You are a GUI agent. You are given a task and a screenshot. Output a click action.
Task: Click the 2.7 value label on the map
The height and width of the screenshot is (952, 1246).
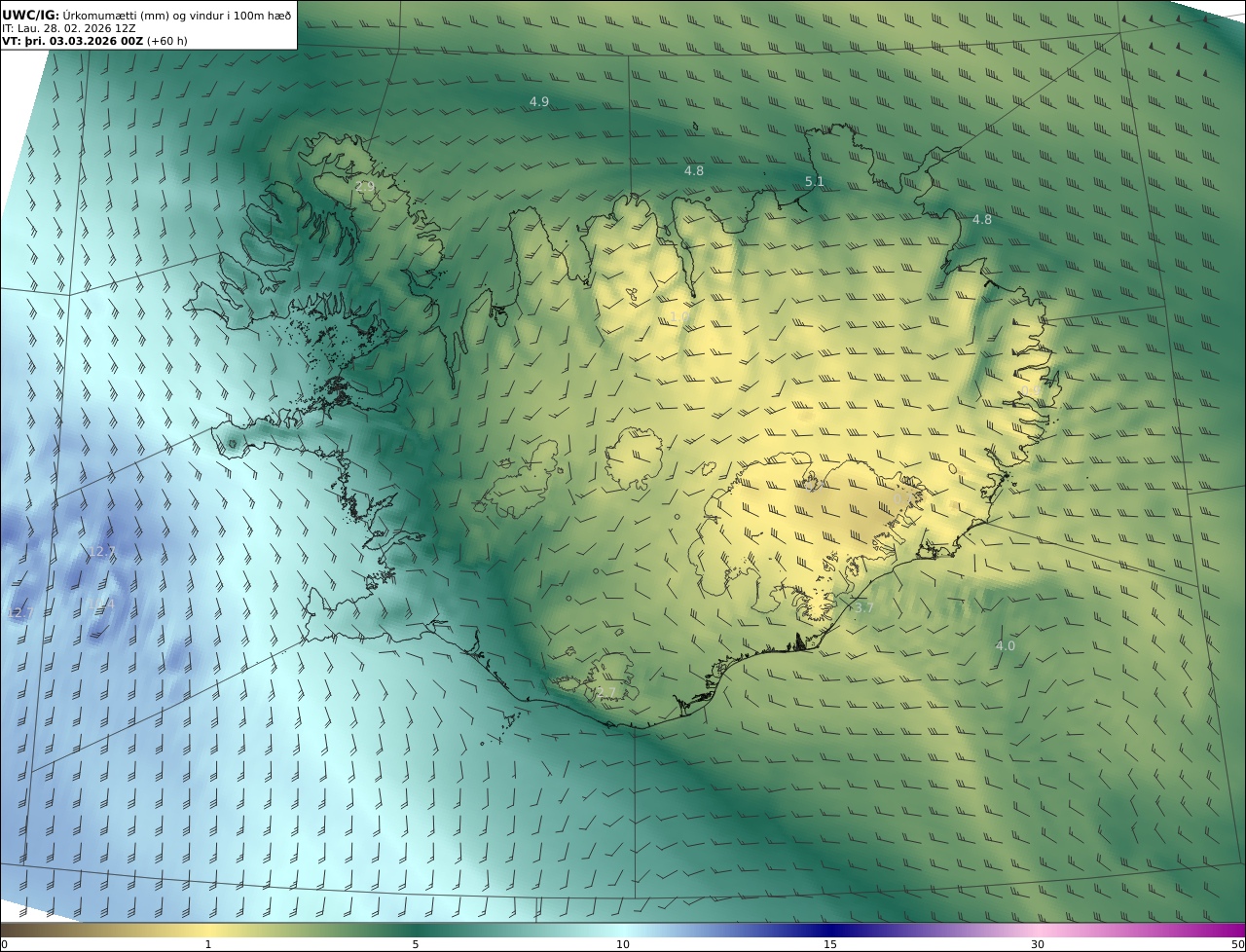pos(606,692)
